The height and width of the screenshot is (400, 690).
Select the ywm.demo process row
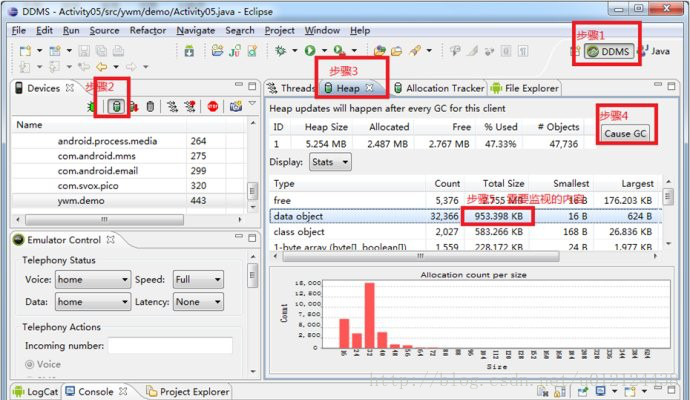point(128,201)
